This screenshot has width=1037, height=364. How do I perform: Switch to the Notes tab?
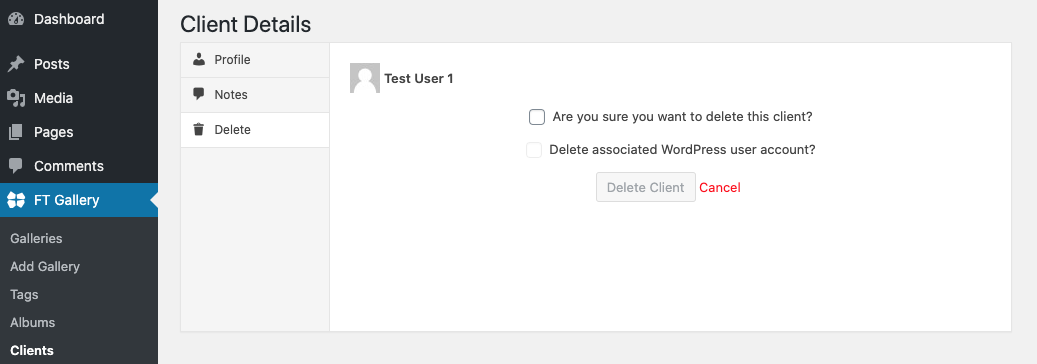[x=255, y=95]
